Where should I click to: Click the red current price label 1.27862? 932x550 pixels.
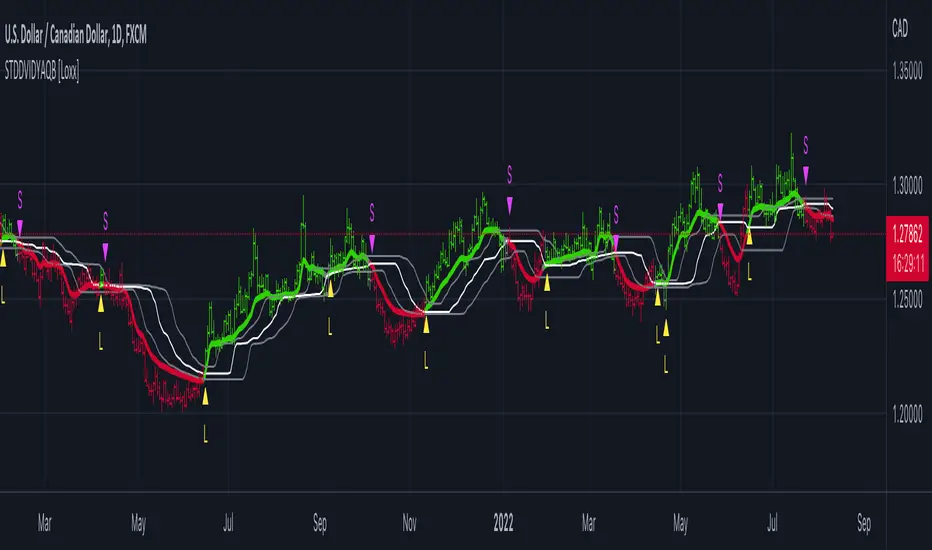908,234
